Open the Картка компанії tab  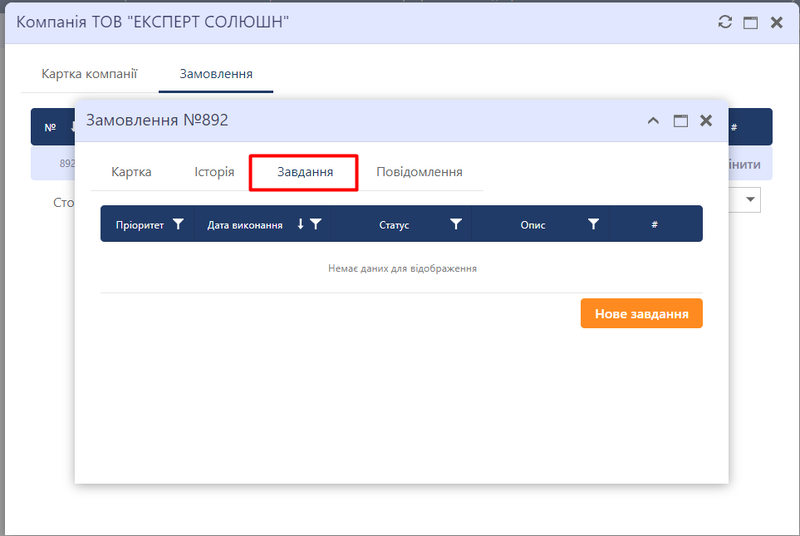89,74
